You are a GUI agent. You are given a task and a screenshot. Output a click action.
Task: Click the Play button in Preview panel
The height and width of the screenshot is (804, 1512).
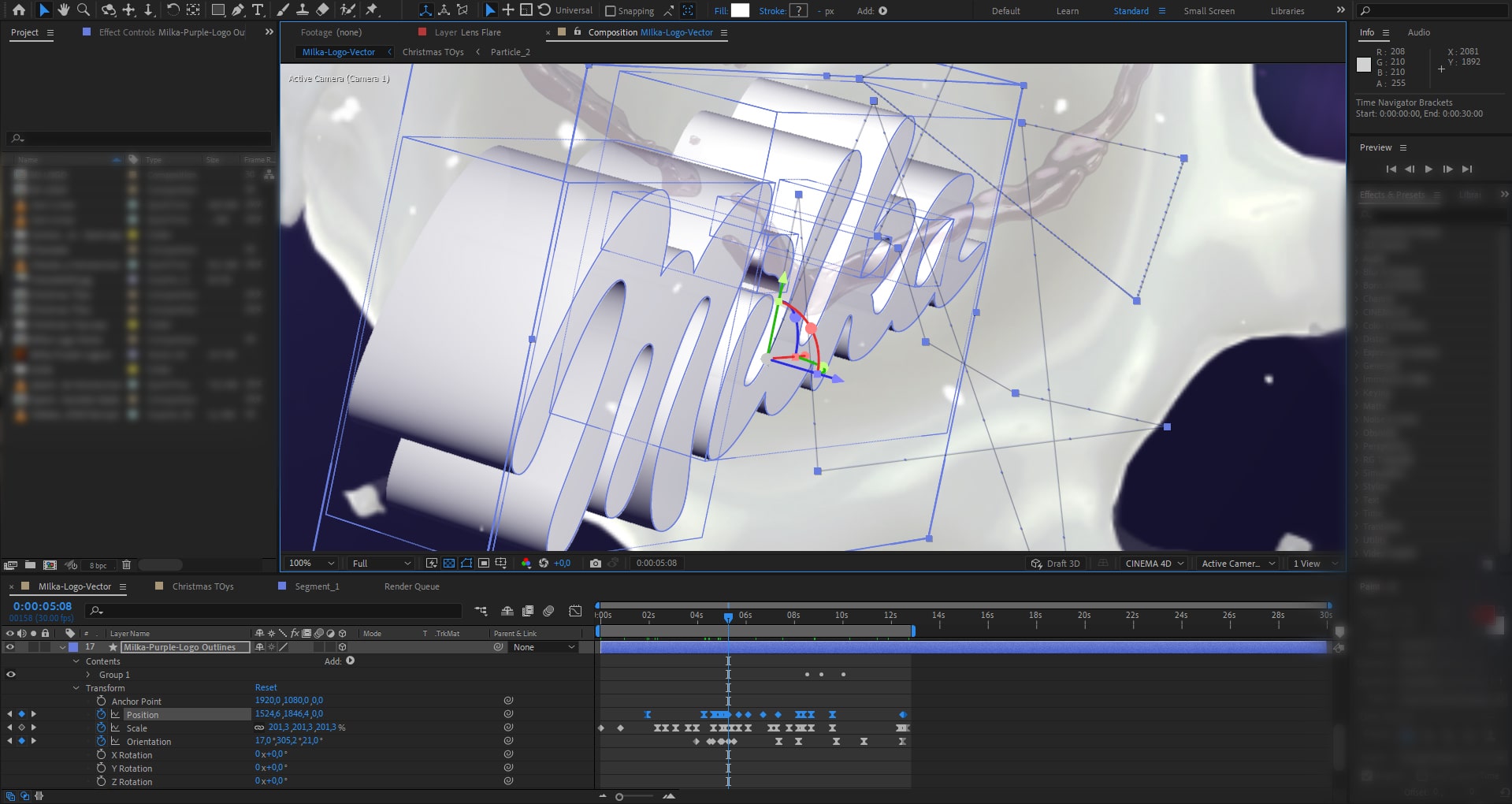coord(1428,169)
